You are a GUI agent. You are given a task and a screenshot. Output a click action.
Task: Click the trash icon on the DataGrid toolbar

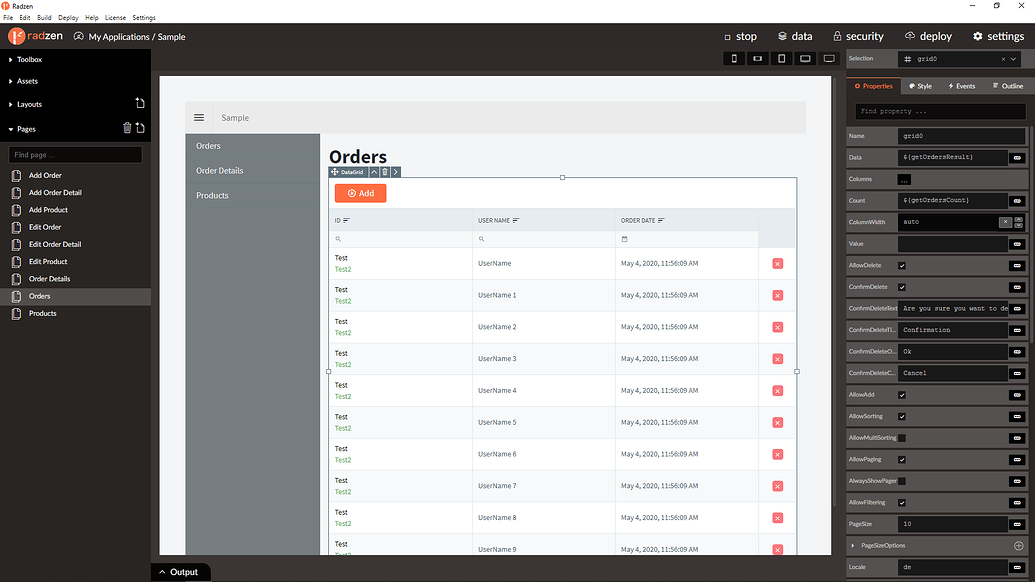tap(384, 172)
